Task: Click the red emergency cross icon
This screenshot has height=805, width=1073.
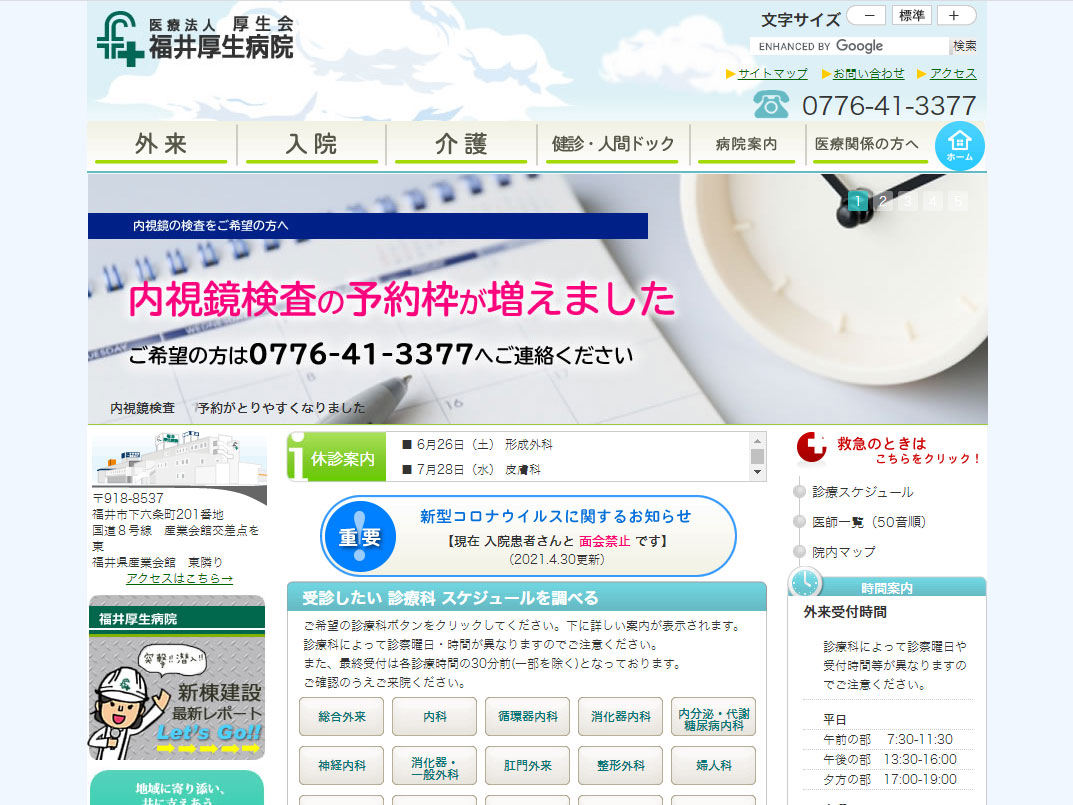Action: point(811,448)
